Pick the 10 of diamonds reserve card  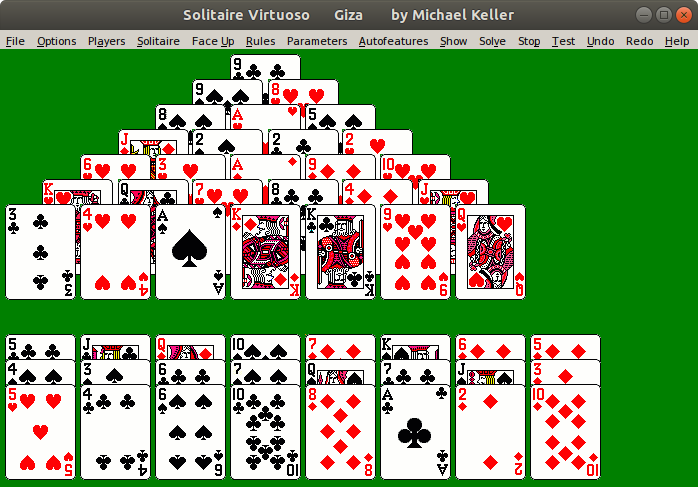click(566, 432)
